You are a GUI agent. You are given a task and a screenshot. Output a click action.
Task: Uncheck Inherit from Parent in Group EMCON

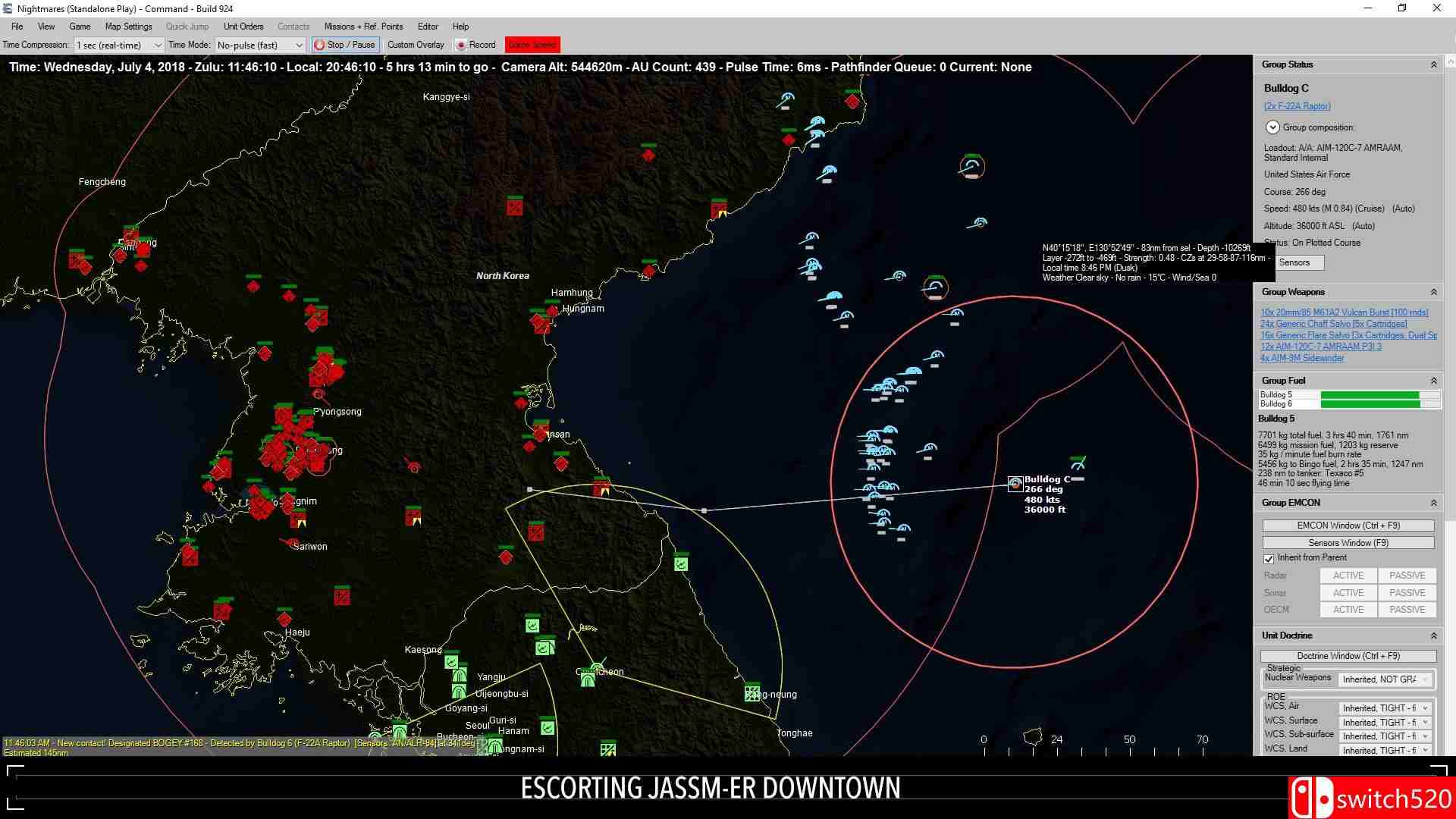pyautogui.click(x=1269, y=559)
